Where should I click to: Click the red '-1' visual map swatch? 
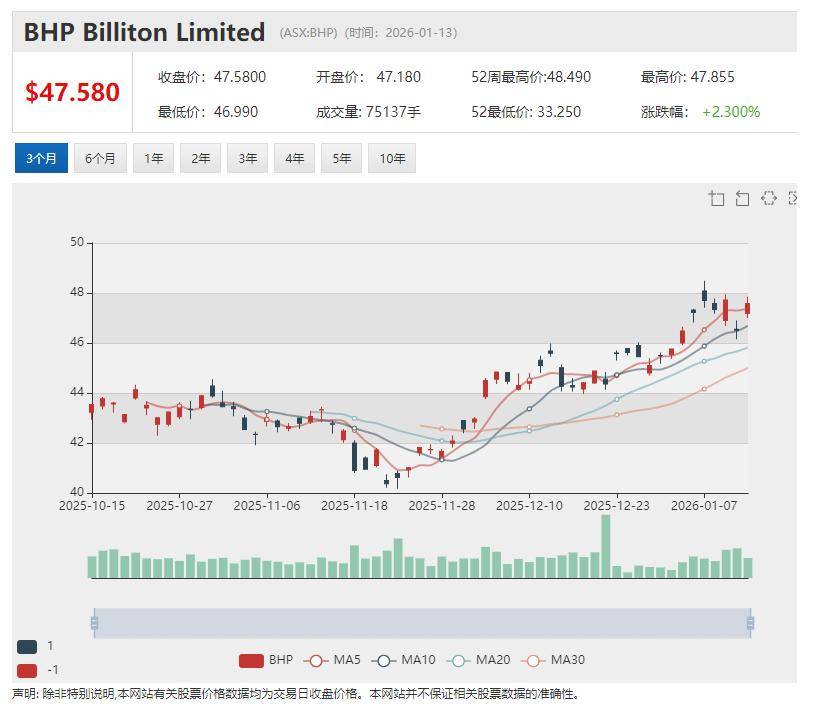(27, 670)
